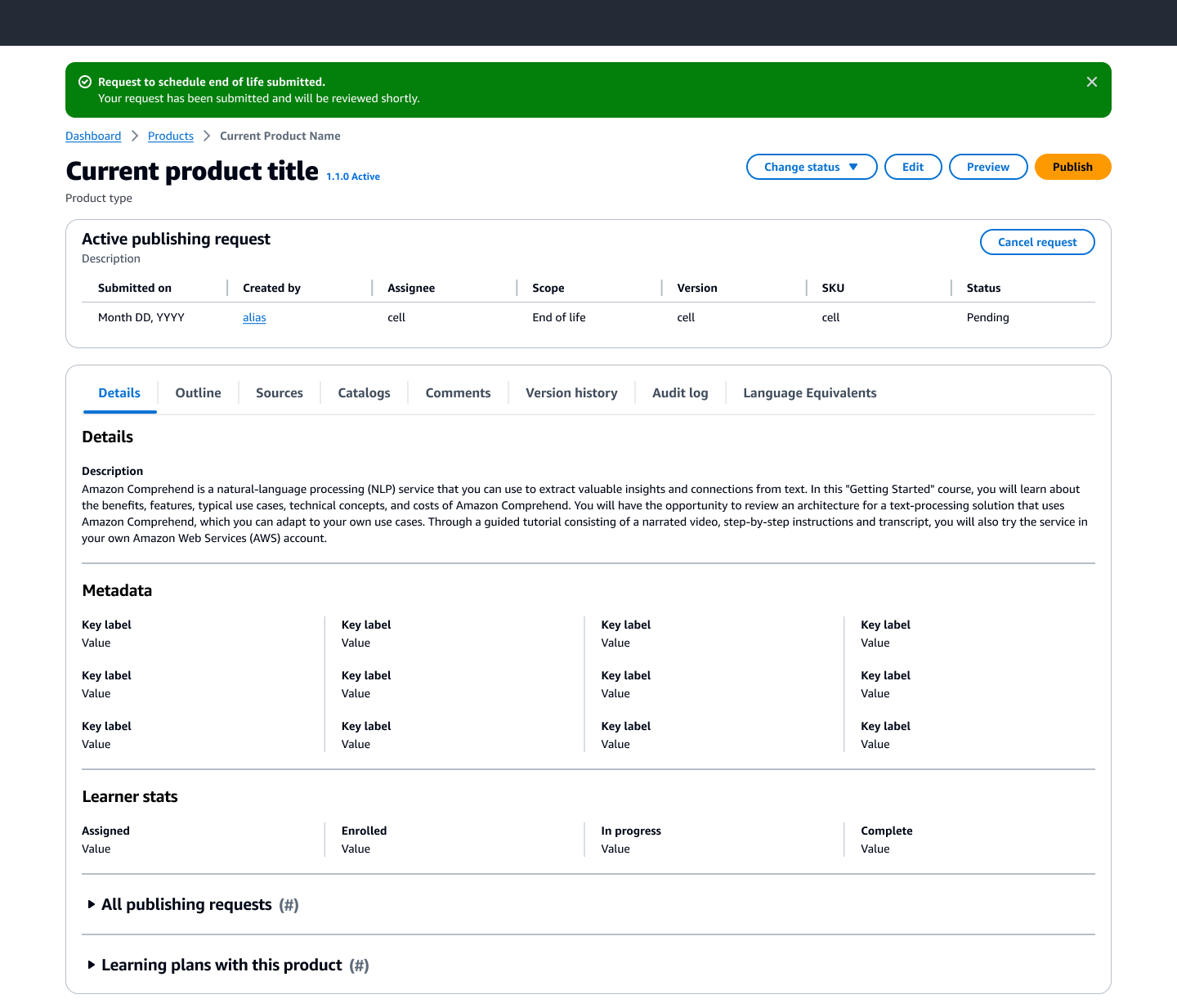Go to the Dashboard breadcrumb link
Image resolution: width=1177 pixels, height=1008 pixels.
[93, 136]
